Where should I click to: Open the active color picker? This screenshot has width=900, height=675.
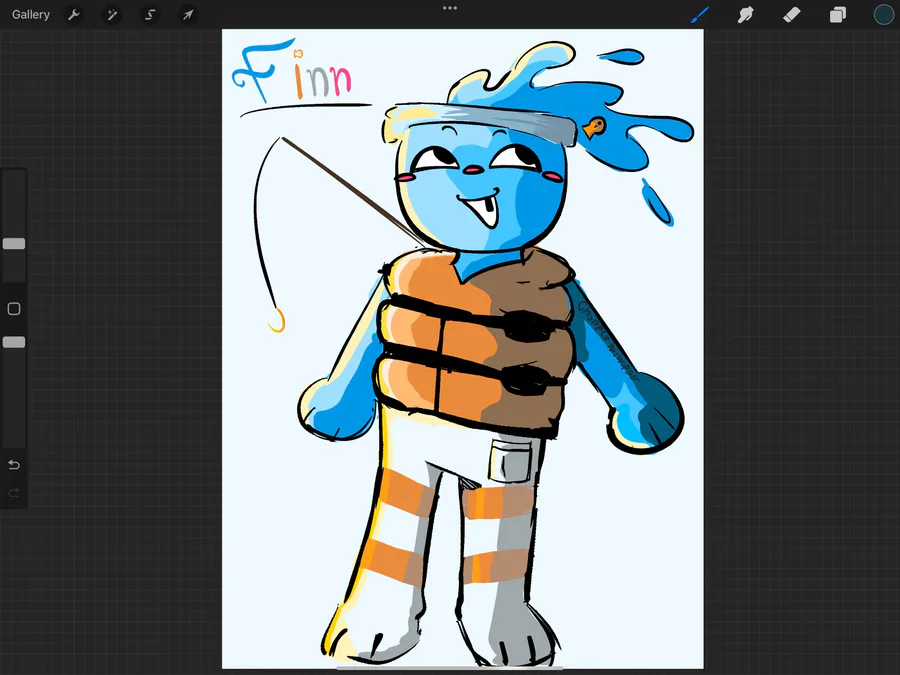884,14
